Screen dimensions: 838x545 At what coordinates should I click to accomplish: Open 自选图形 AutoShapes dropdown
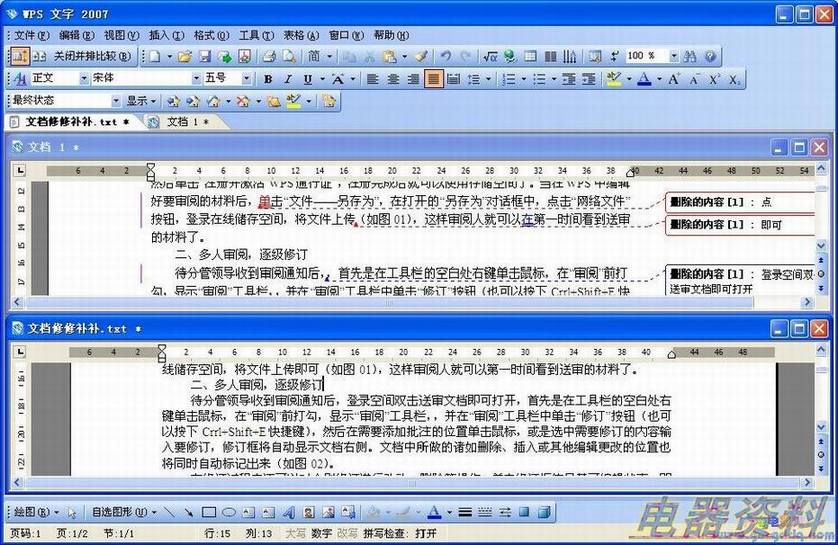click(x=124, y=512)
